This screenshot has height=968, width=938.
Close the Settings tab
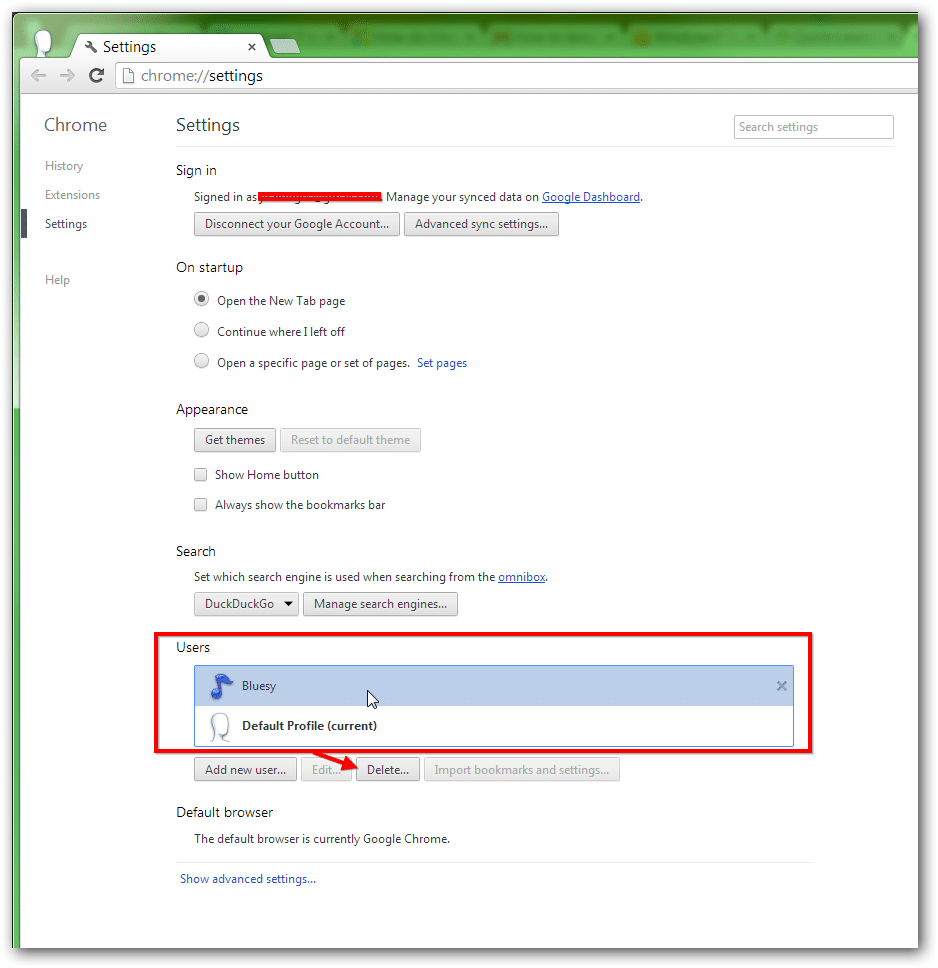pyautogui.click(x=252, y=47)
